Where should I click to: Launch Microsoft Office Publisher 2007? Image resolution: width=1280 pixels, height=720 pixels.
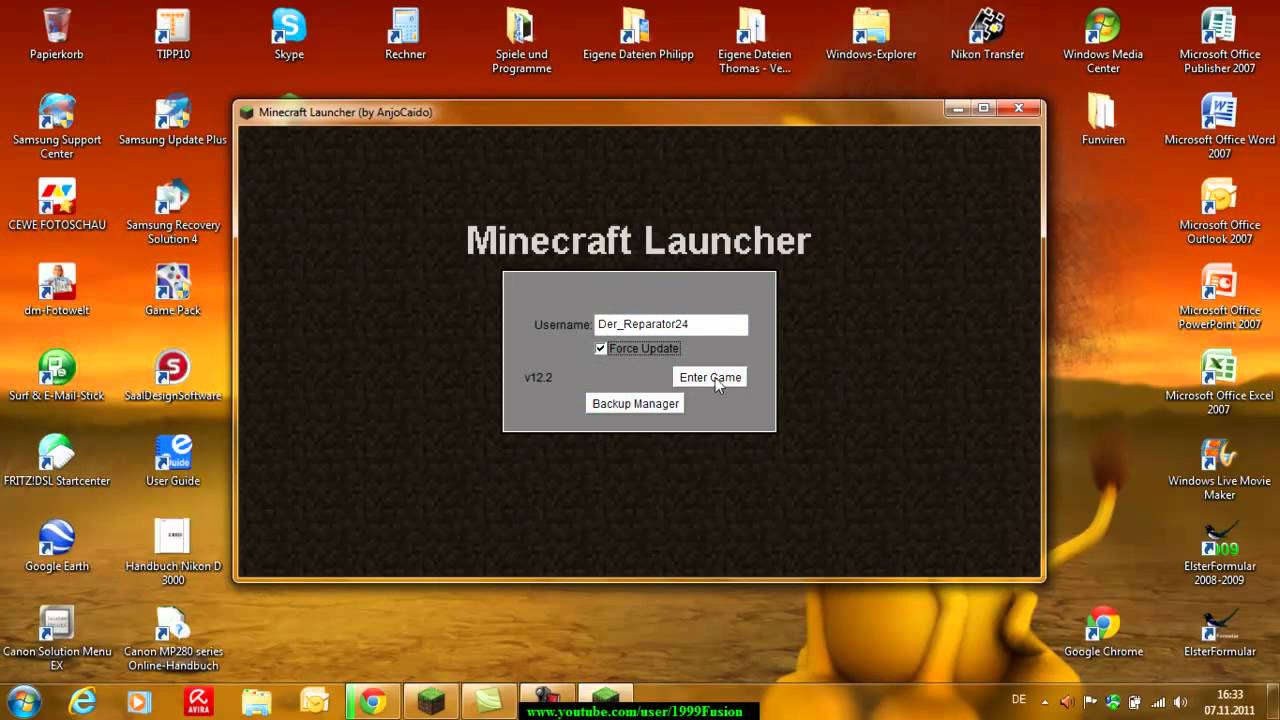(x=1219, y=40)
